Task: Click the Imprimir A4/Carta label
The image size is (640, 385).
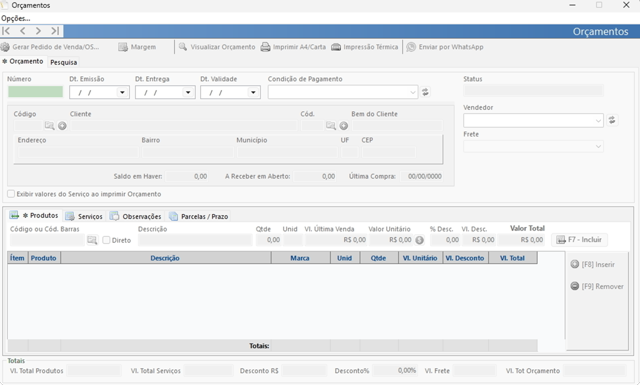Action: click(x=299, y=47)
